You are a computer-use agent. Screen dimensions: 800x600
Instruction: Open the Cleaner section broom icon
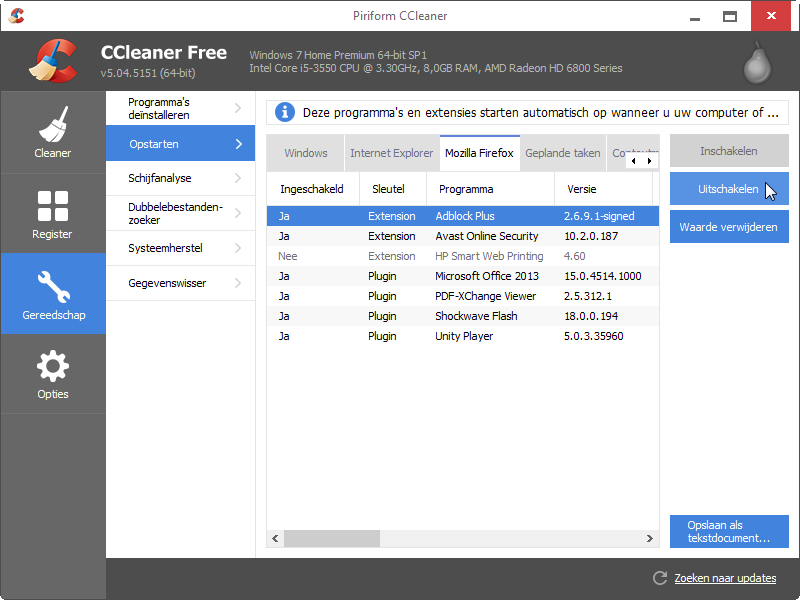pos(53,124)
